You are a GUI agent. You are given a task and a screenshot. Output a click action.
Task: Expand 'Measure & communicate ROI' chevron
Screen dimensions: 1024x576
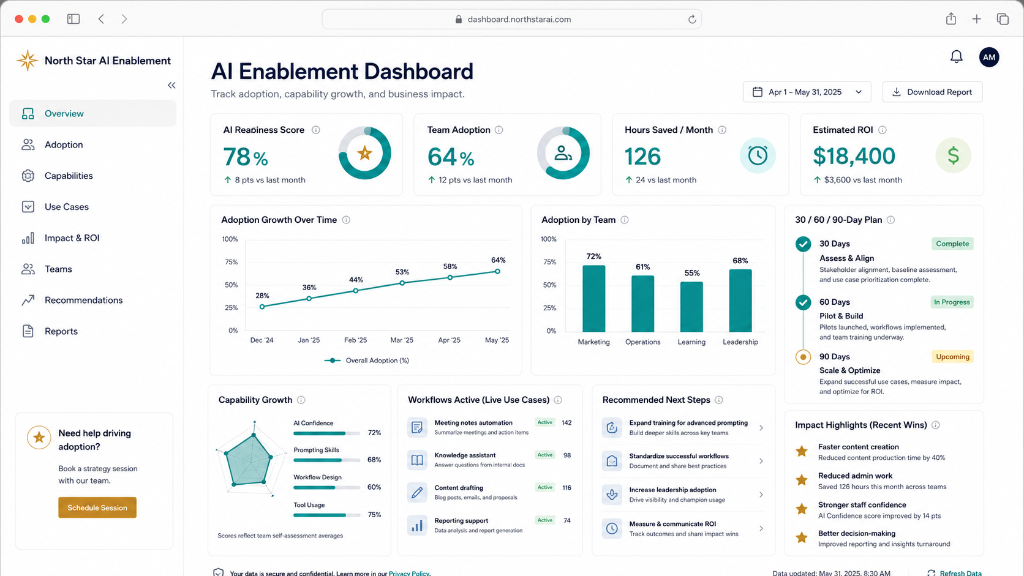[x=761, y=528]
